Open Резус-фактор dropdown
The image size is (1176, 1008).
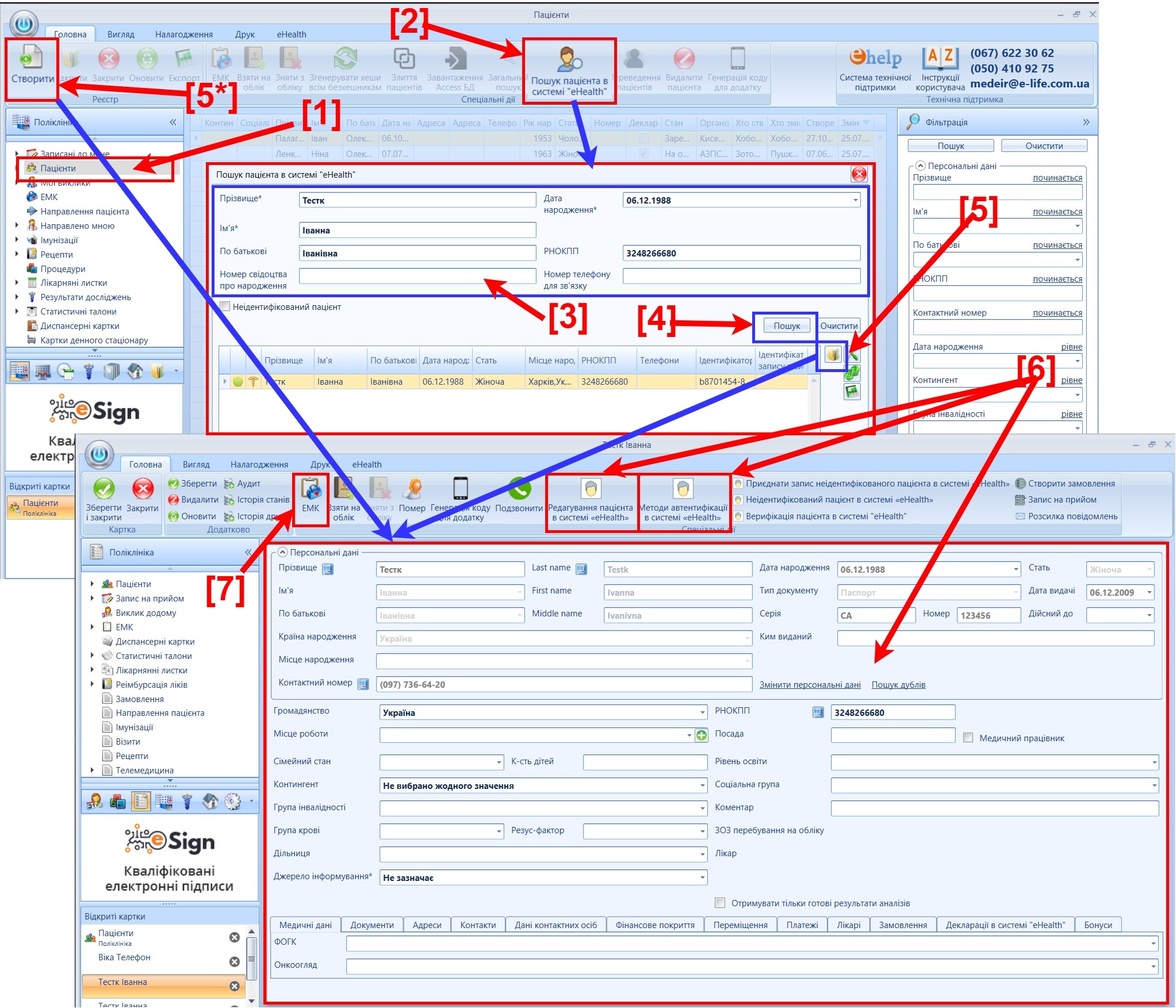(x=702, y=831)
